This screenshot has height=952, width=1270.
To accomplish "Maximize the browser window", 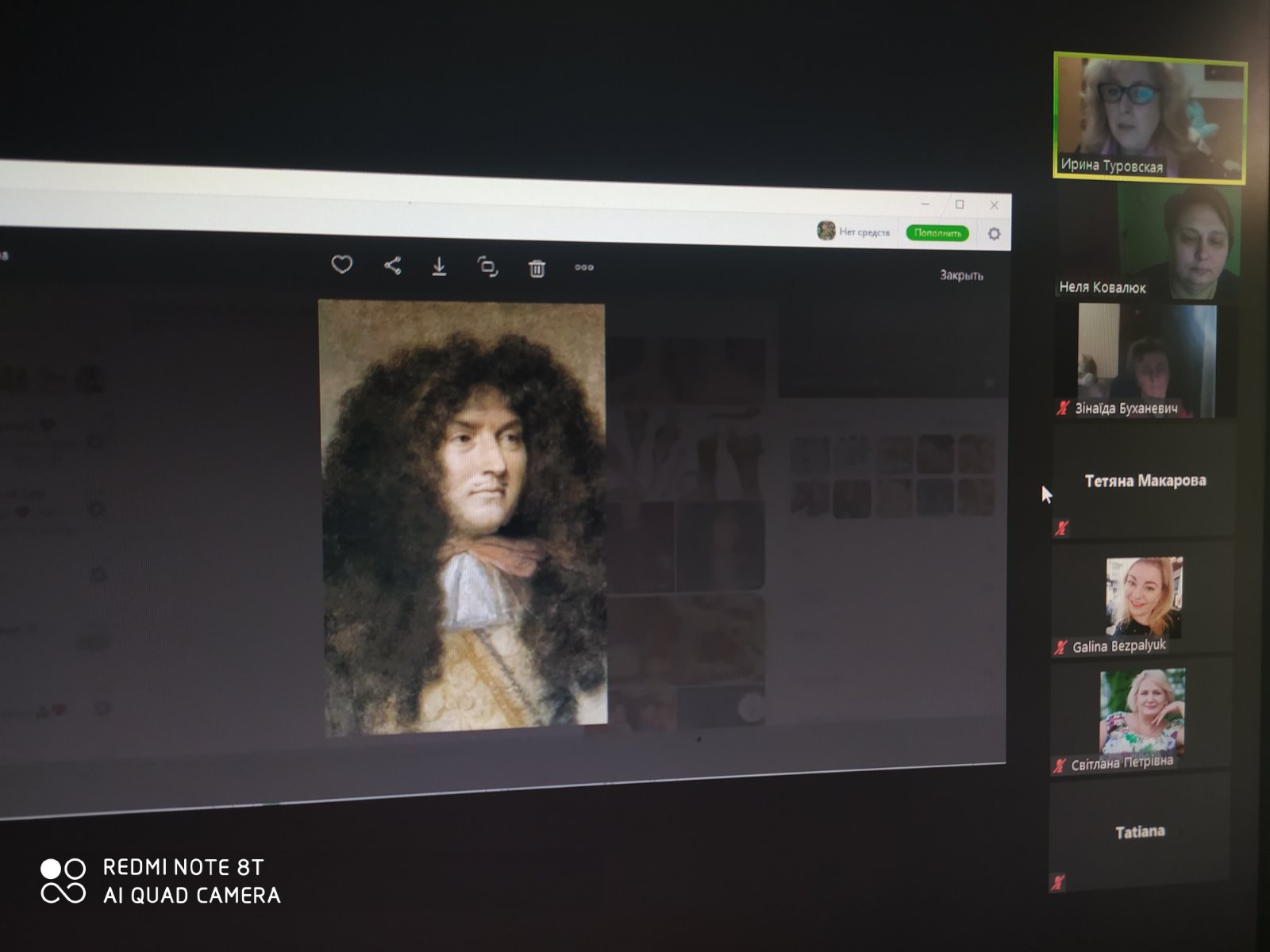I will pyautogui.click(x=960, y=205).
